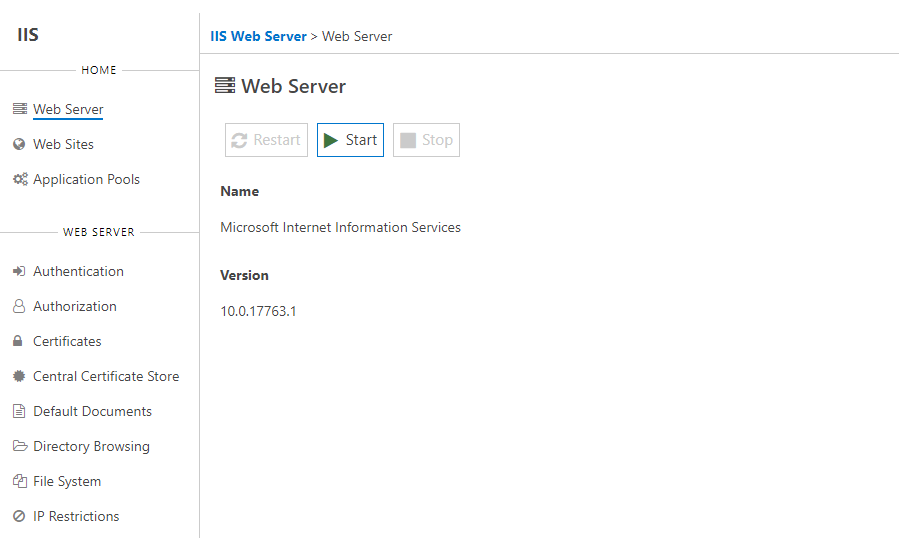Click the Version field label

coord(244,275)
